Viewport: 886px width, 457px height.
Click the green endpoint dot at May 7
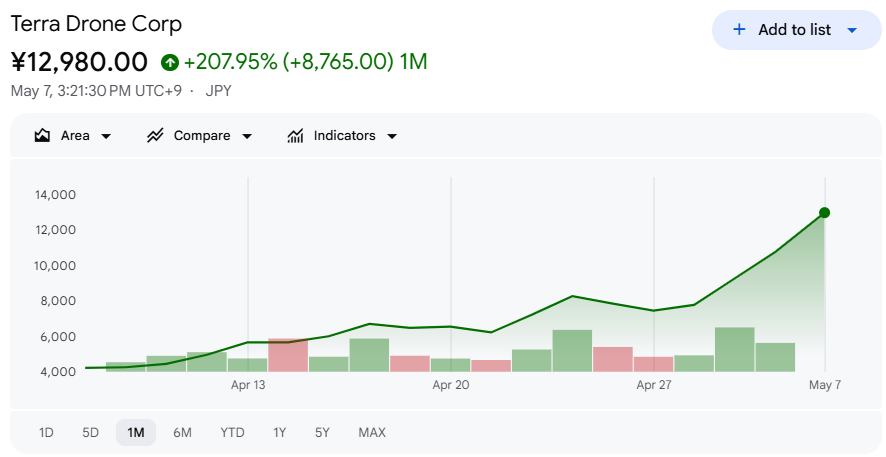824,212
